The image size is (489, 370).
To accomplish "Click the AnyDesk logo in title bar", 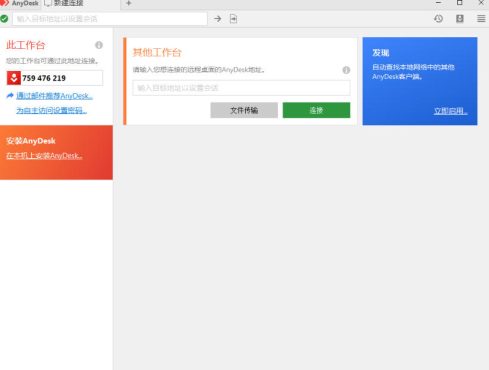I will 4,3.
